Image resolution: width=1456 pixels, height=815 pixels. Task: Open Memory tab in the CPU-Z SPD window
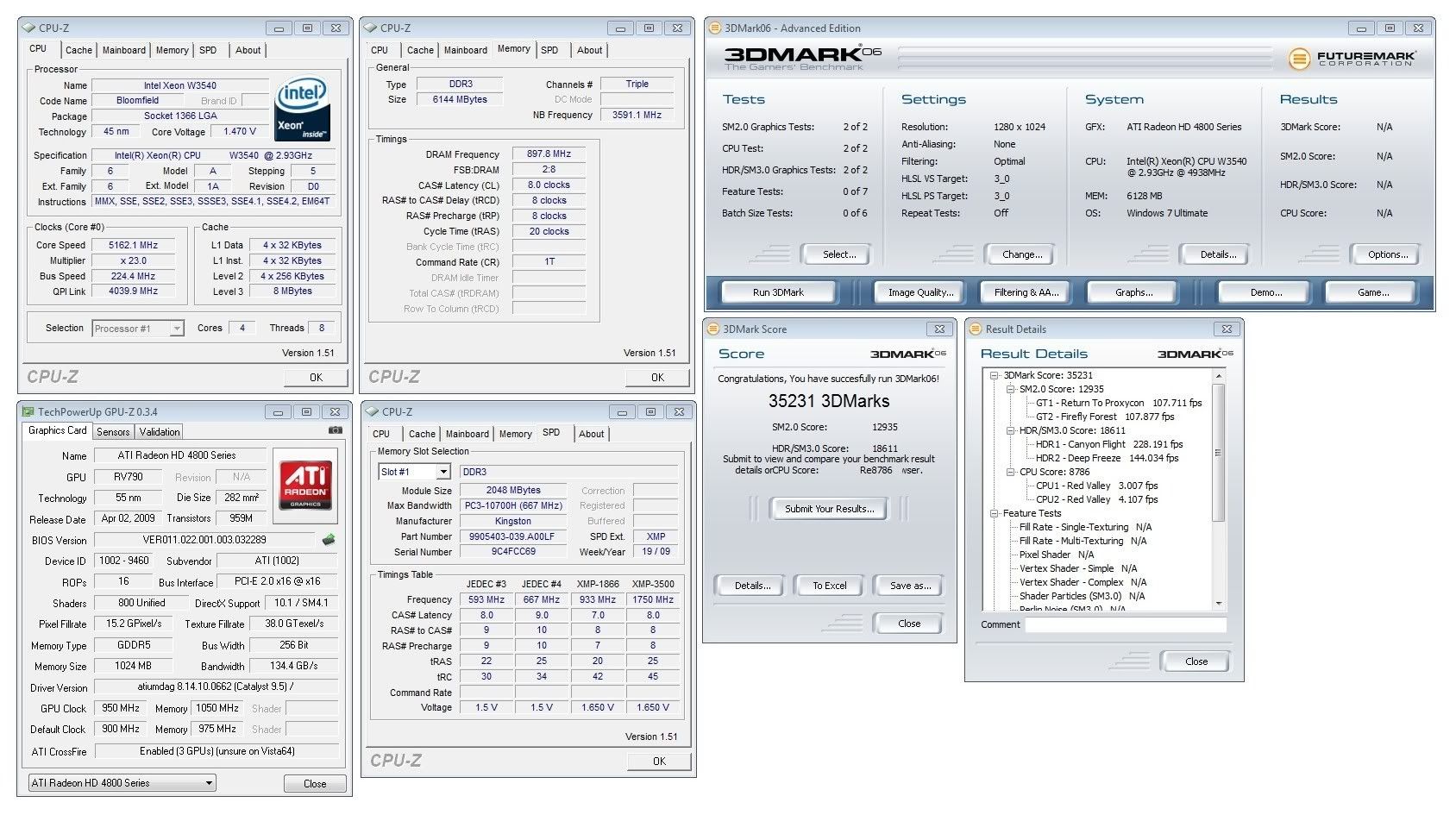coord(515,434)
